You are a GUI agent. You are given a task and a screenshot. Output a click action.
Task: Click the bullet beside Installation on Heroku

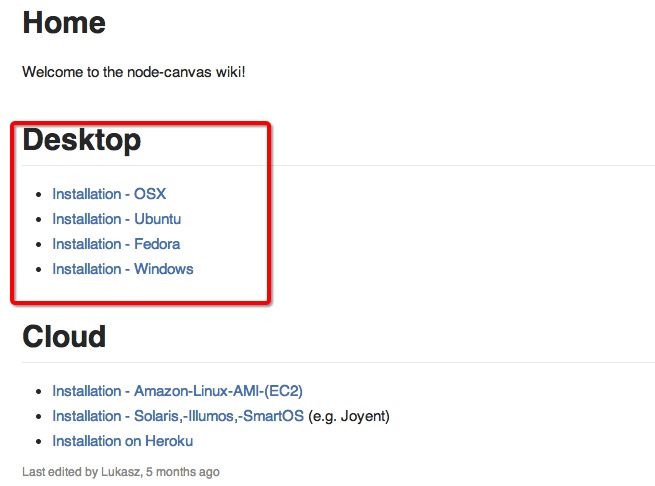(39, 442)
